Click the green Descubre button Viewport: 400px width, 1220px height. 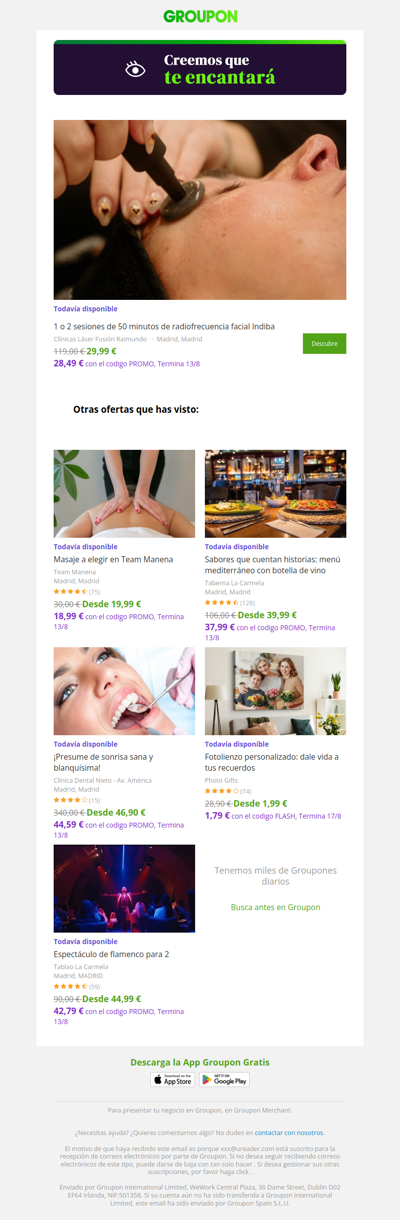pos(325,343)
